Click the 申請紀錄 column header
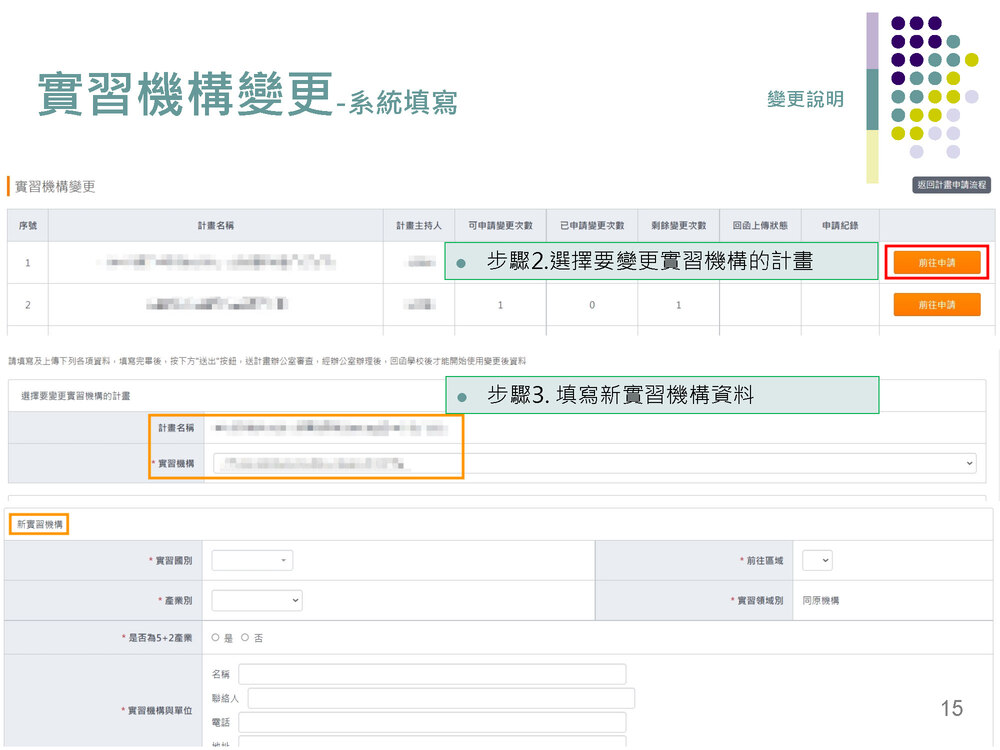This screenshot has height=750, width=1000. [x=840, y=226]
